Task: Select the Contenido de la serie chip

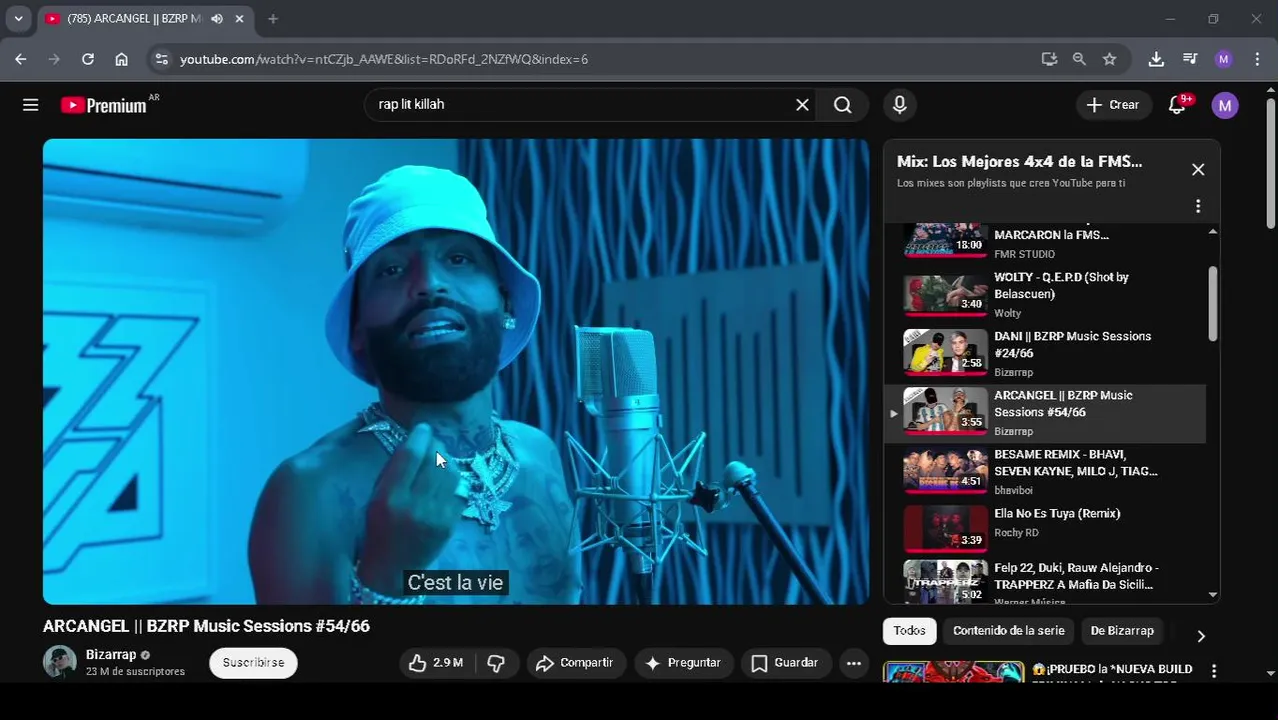Action: [x=1008, y=631]
